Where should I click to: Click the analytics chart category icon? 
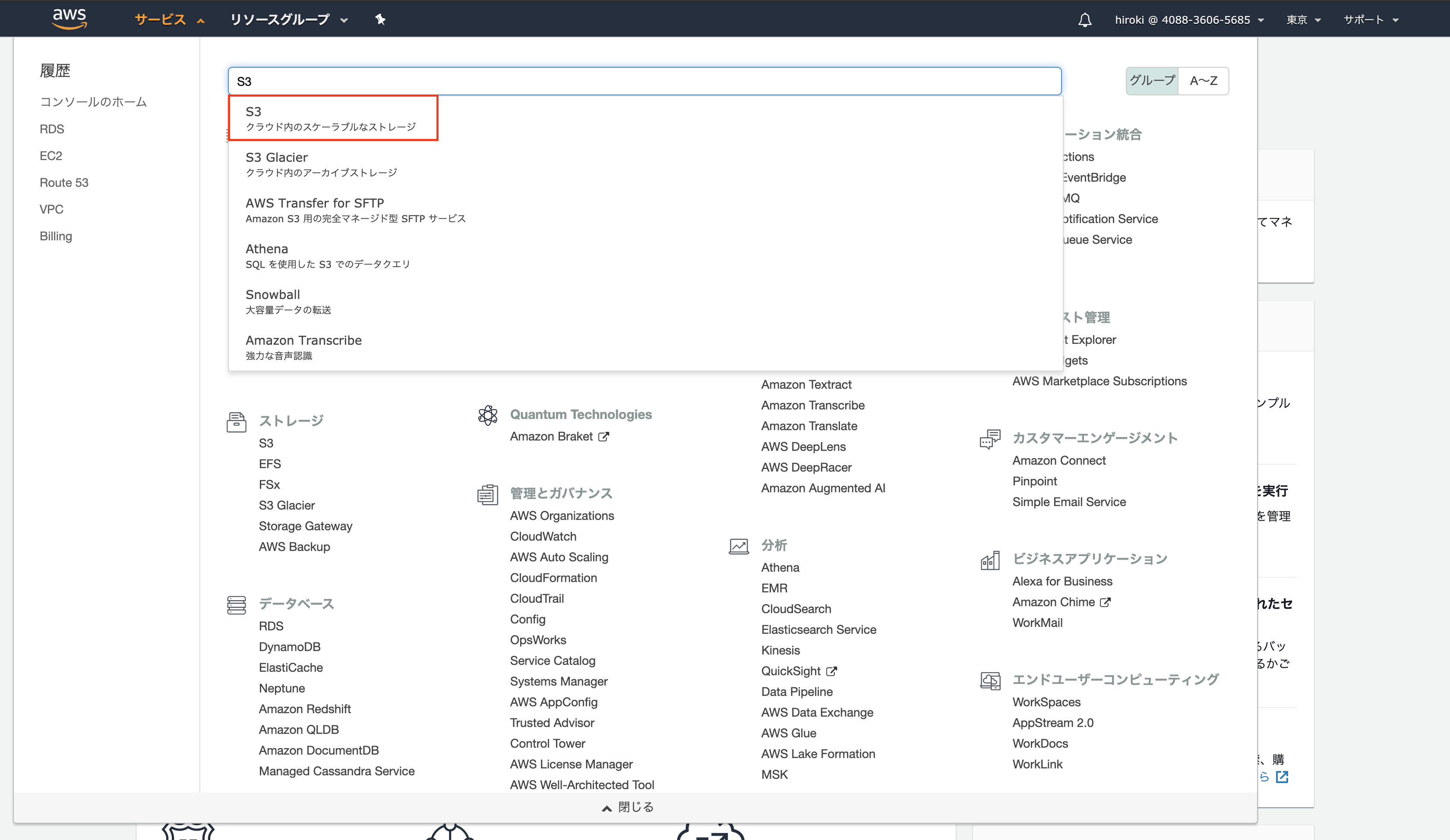pyautogui.click(x=738, y=546)
